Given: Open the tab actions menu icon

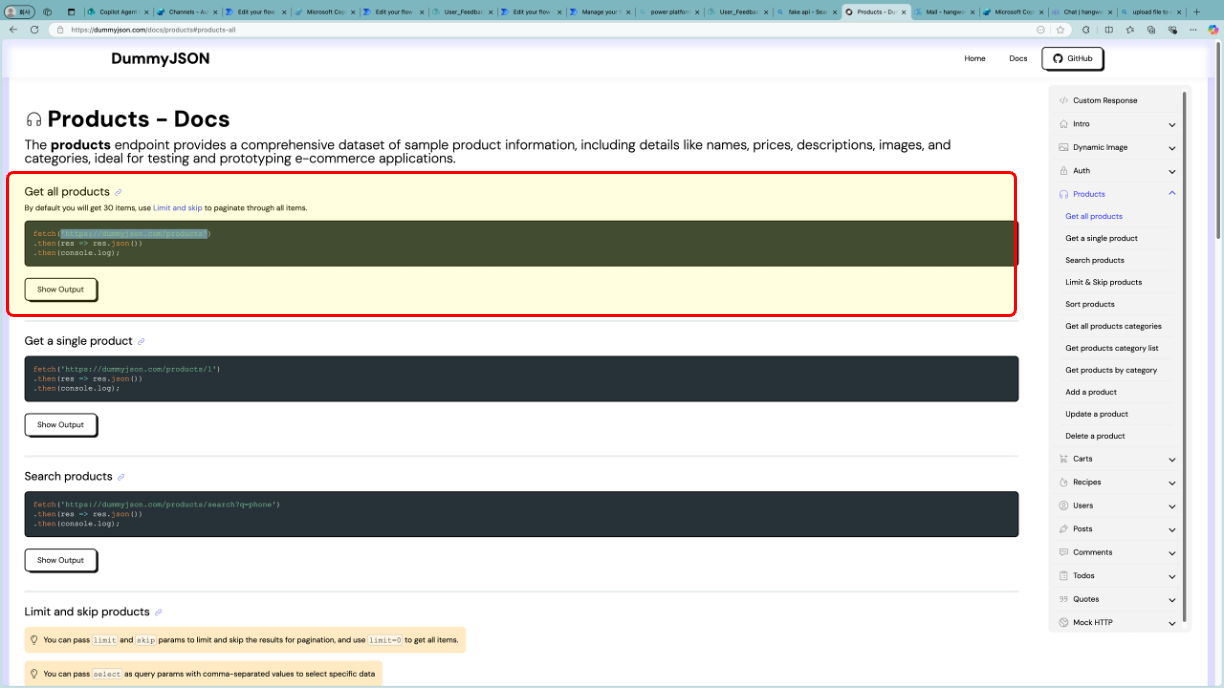Looking at the screenshot, I should (73, 12).
